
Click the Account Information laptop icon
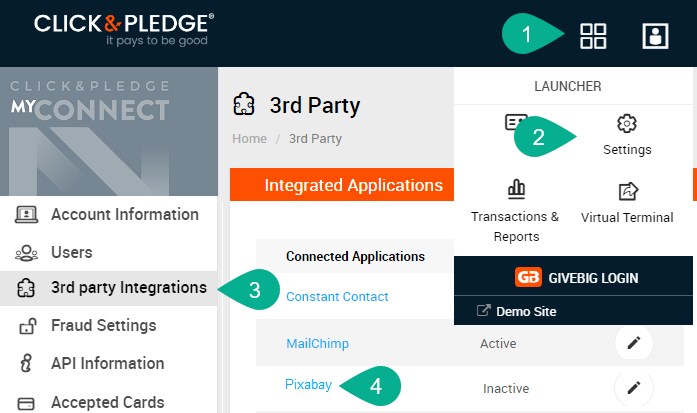coord(26,214)
